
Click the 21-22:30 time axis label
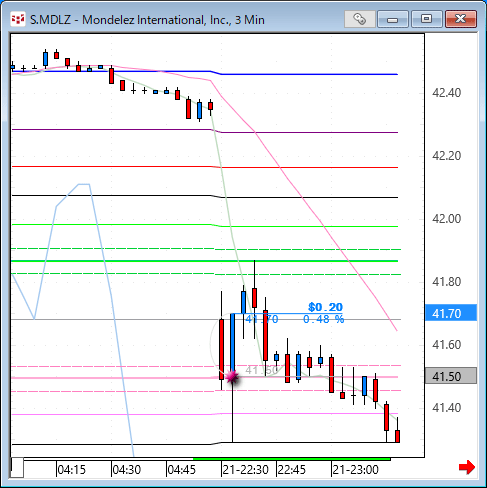[245, 470]
